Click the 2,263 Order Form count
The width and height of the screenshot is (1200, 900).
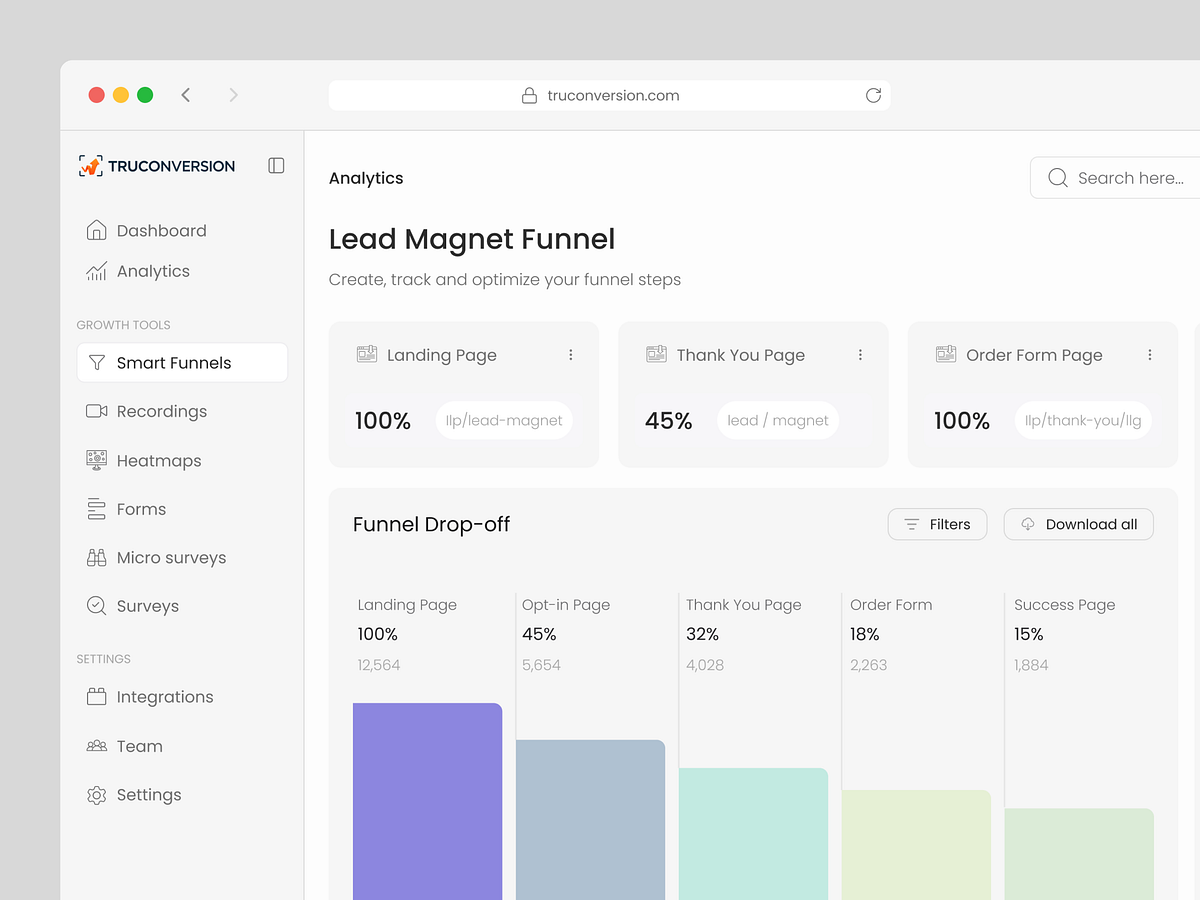coord(869,665)
